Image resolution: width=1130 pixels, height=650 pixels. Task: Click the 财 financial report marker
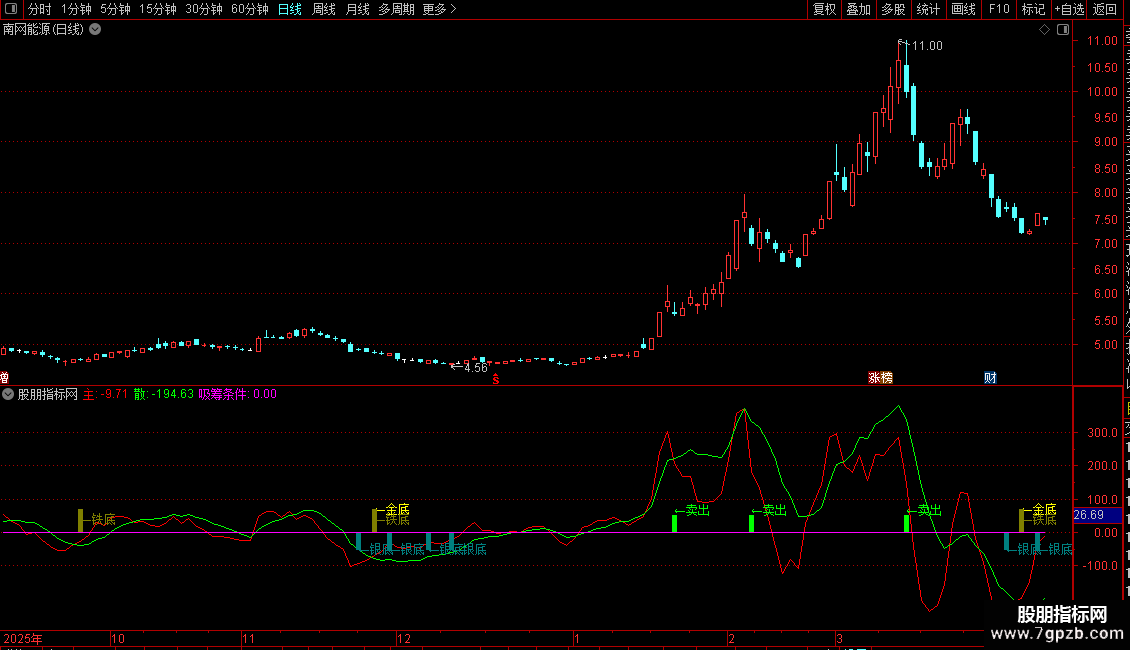coord(990,378)
